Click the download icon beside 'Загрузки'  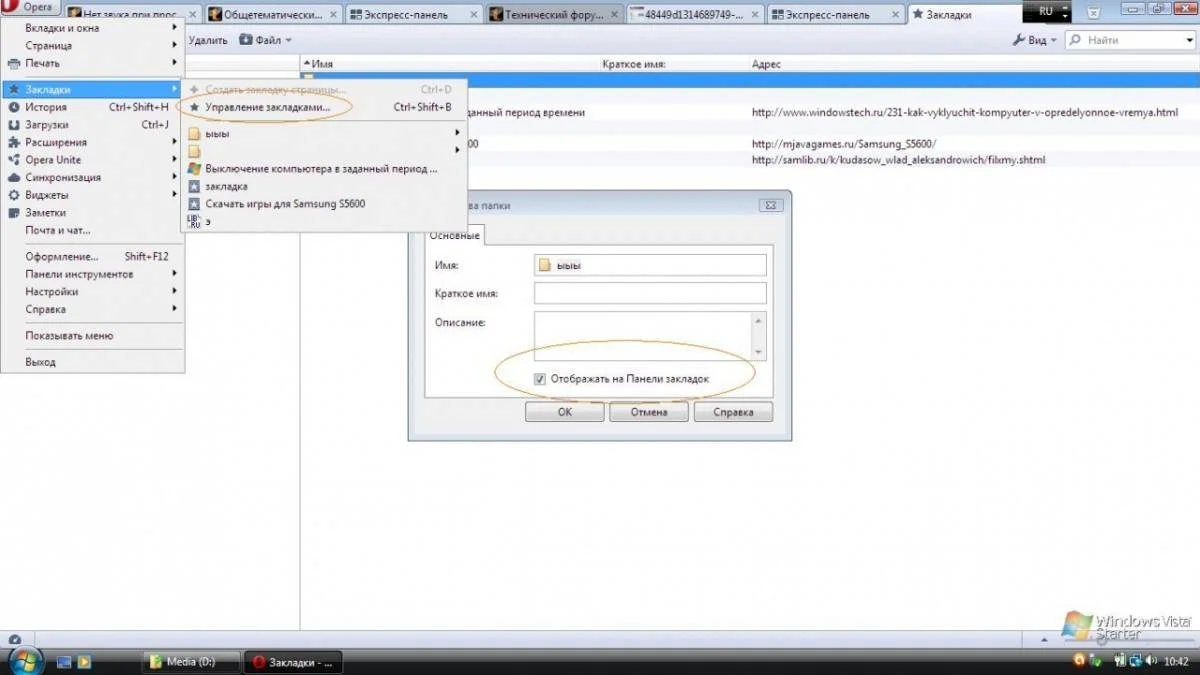click(14, 125)
